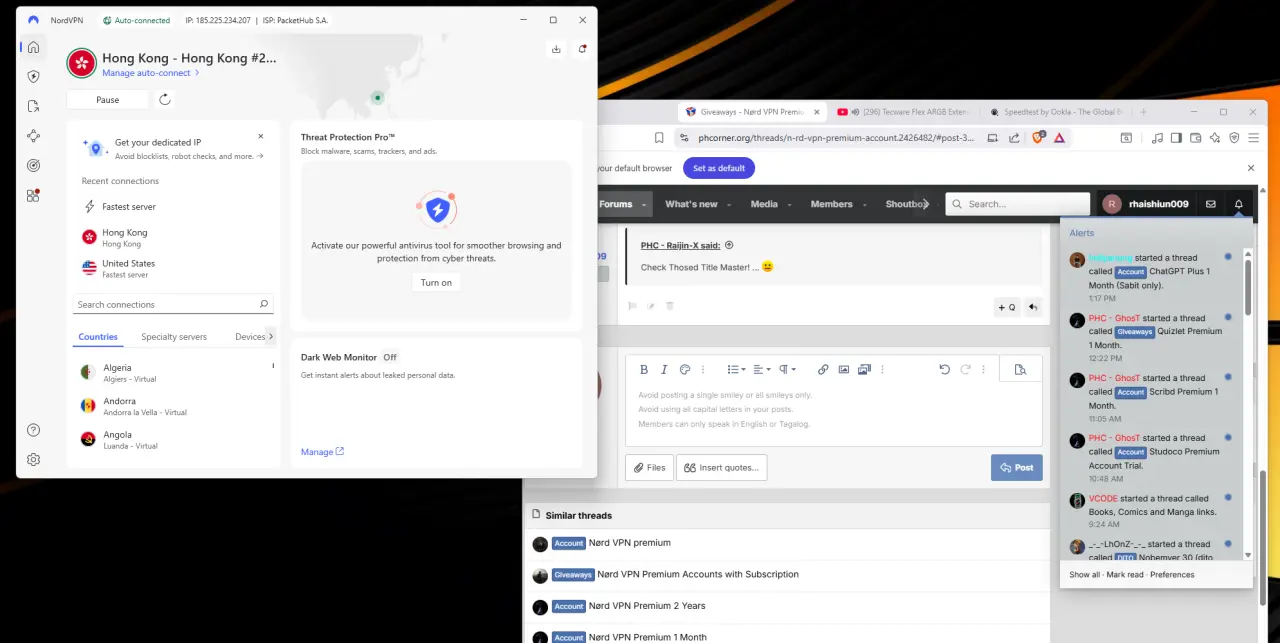Image resolution: width=1280 pixels, height=643 pixels.
Task: Click Insert quotes button
Action: (722, 467)
